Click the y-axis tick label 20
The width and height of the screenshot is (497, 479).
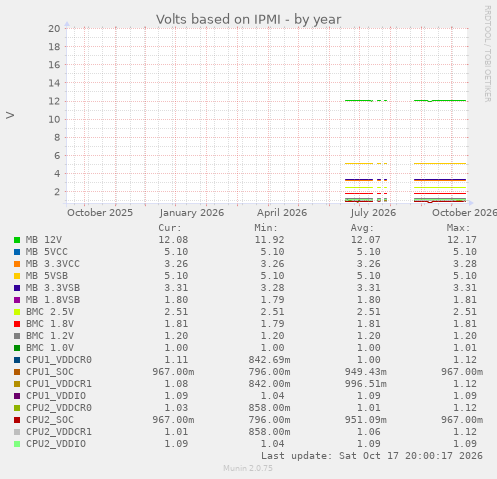point(54,29)
